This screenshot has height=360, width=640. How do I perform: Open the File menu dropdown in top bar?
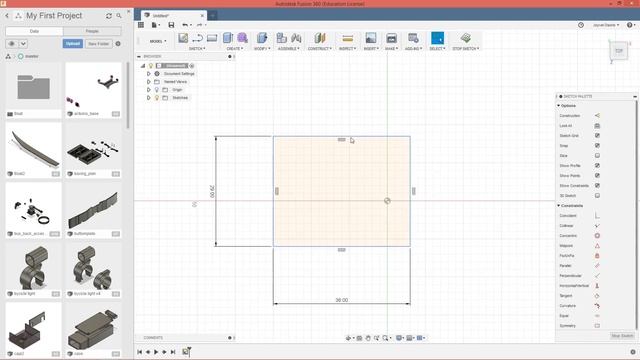[x=156, y=25]
